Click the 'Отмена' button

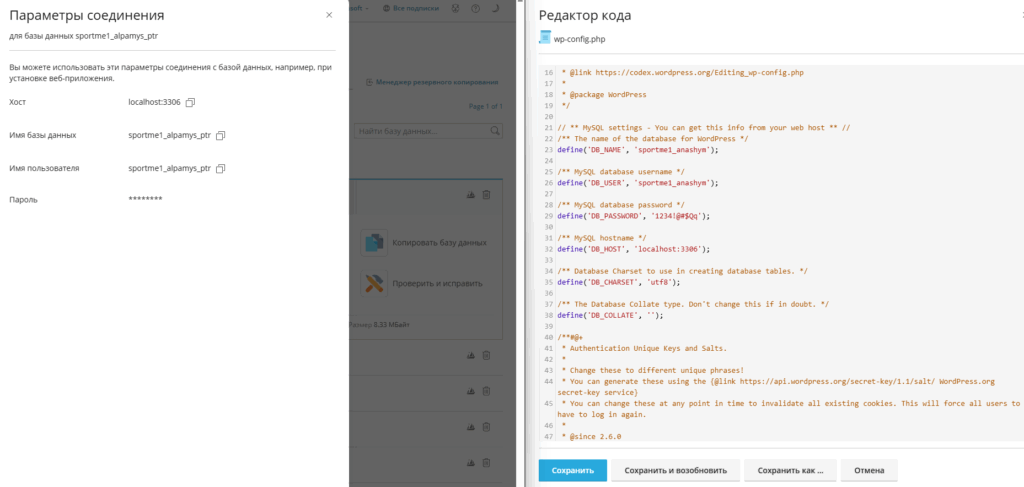pos(868,470)
